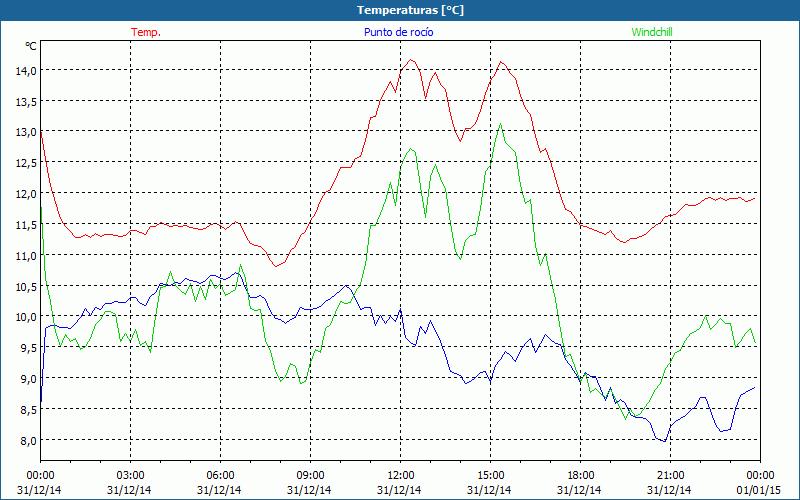This screenshot has height=500, width=800.
Task: Click the 10,5 y-axis value
Action: [x=26, y=286]
